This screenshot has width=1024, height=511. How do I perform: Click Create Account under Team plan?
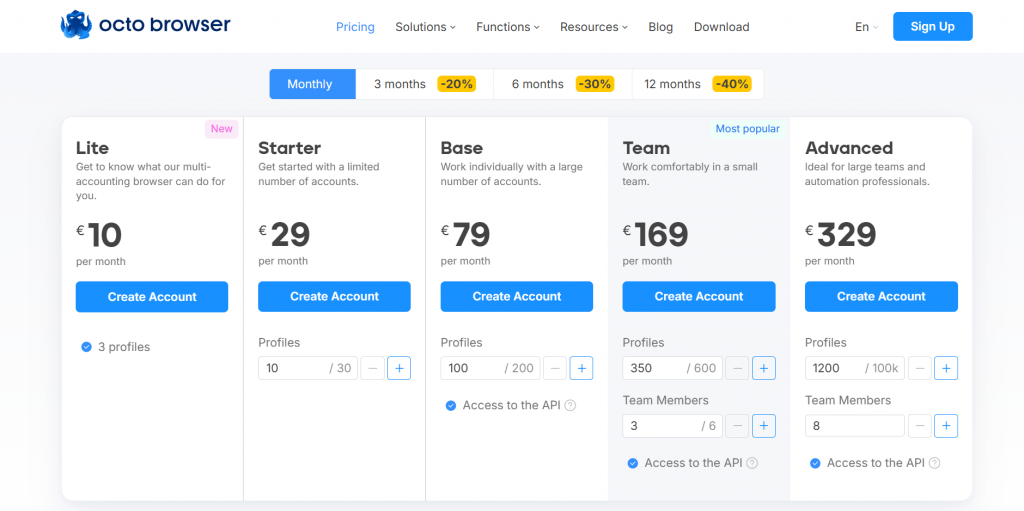coord(699,296)
